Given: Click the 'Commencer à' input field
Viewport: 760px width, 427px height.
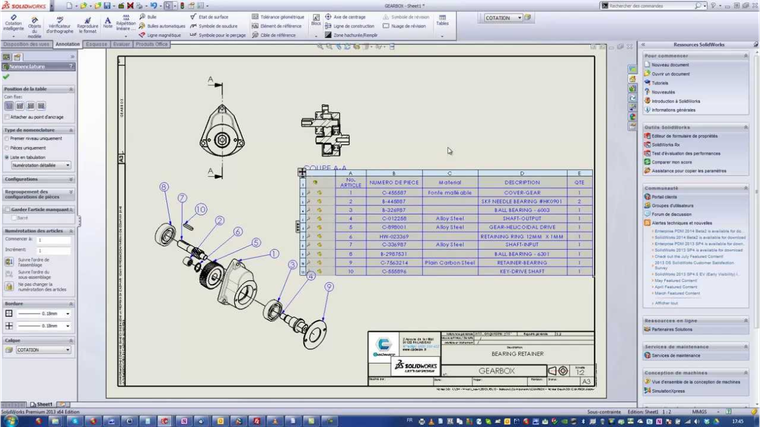Looking at the screenshot, I should 52,240.
